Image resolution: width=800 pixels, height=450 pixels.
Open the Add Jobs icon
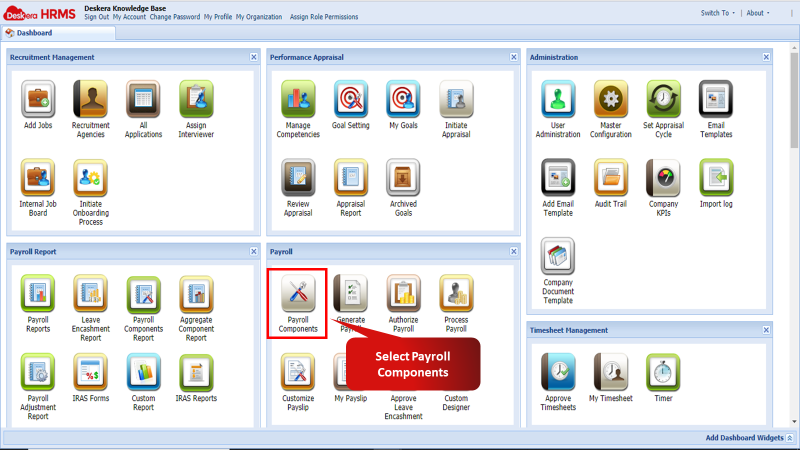[38, 98]
